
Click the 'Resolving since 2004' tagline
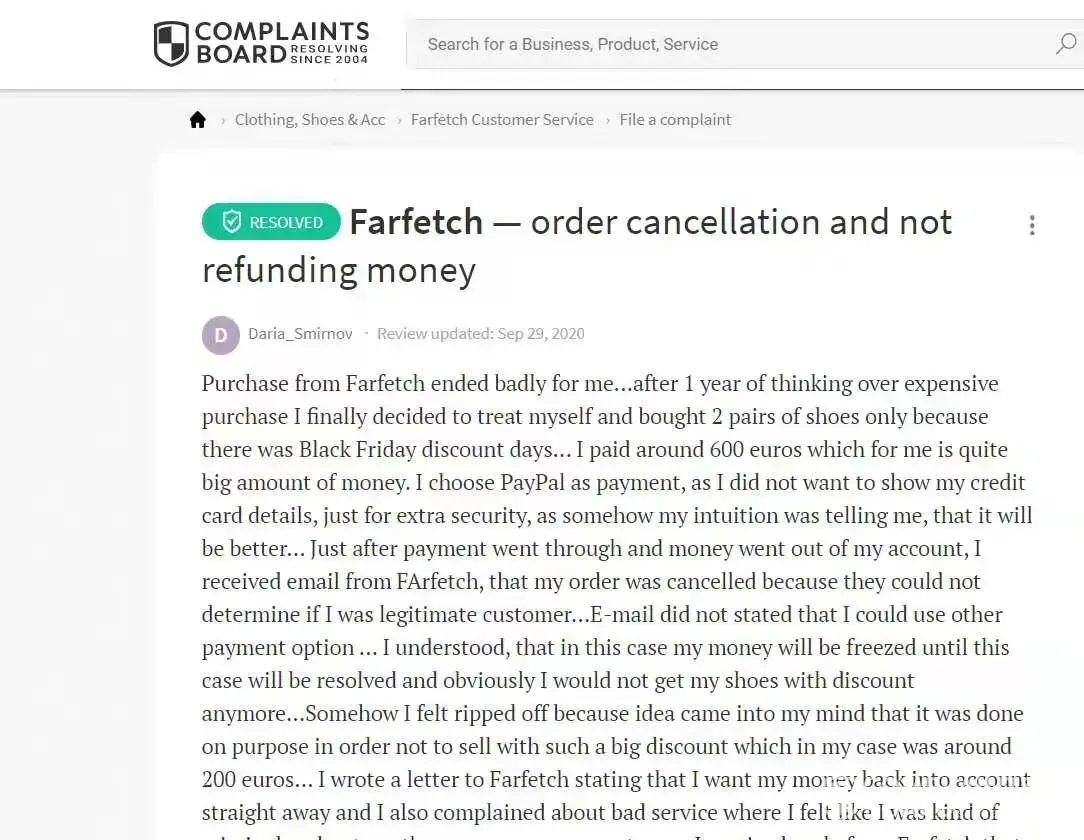[329, 54]
